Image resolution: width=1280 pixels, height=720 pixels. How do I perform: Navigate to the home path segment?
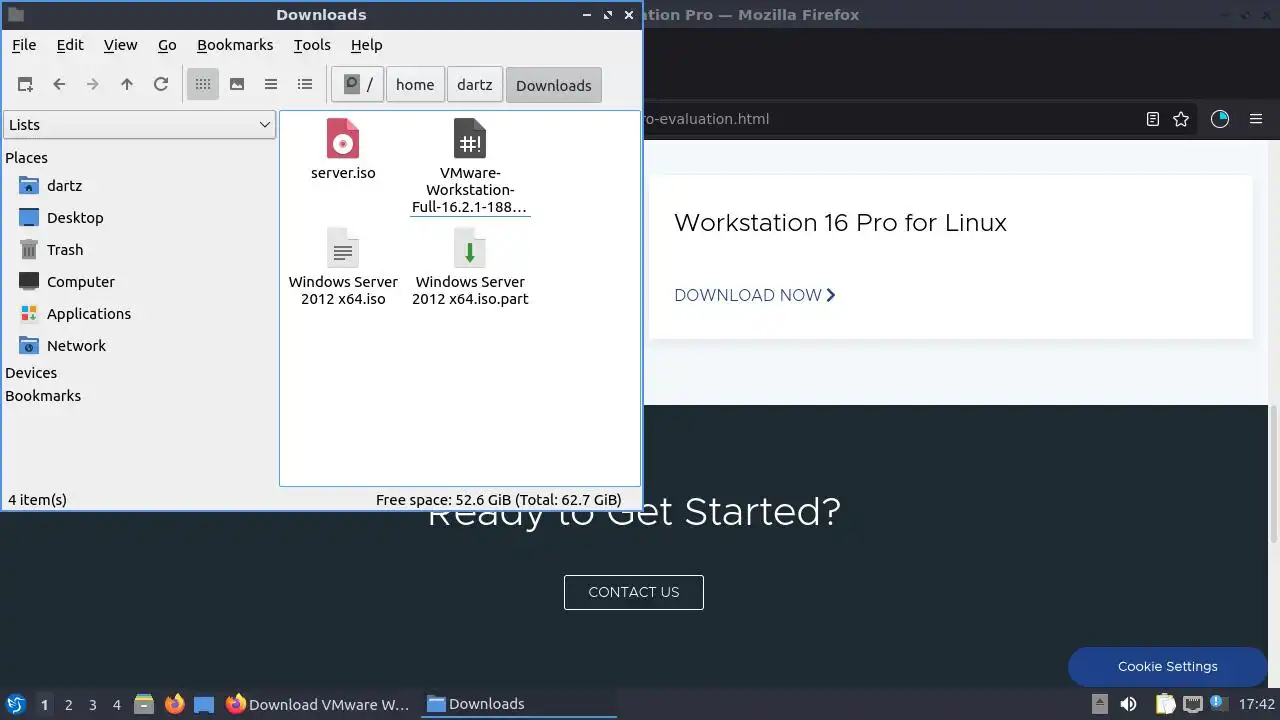pos(415,85)
